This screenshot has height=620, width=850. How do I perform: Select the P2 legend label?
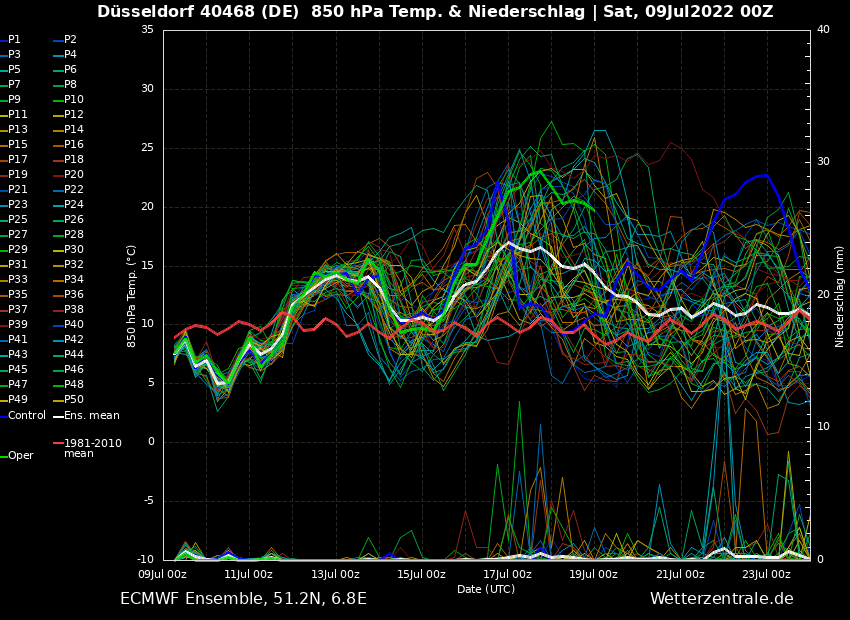coord(70,40)
